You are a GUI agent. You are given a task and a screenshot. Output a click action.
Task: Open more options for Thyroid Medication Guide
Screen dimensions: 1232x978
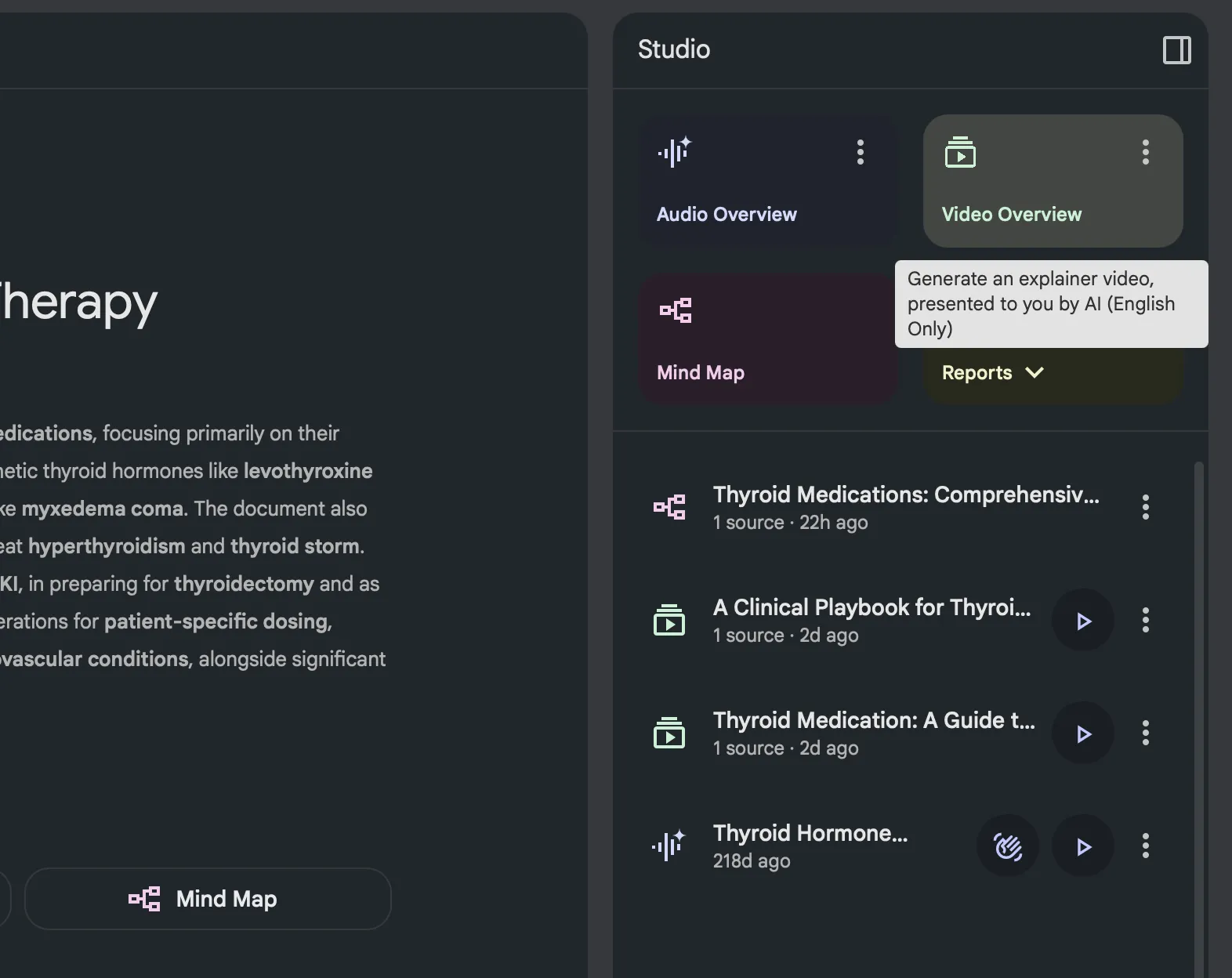(x=1145, y=733)
